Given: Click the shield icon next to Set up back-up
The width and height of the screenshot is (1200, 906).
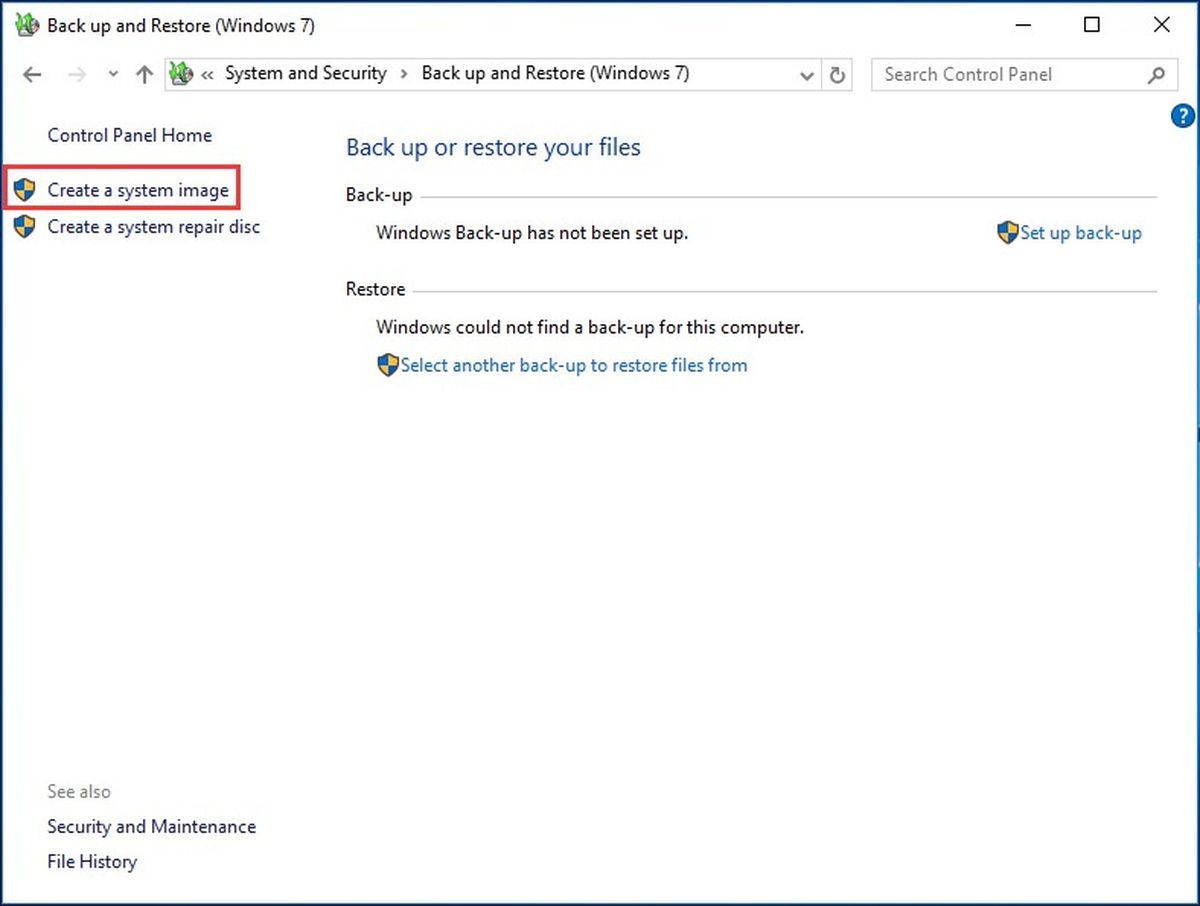Looking at the screenshot, I should coord(1008,233).
